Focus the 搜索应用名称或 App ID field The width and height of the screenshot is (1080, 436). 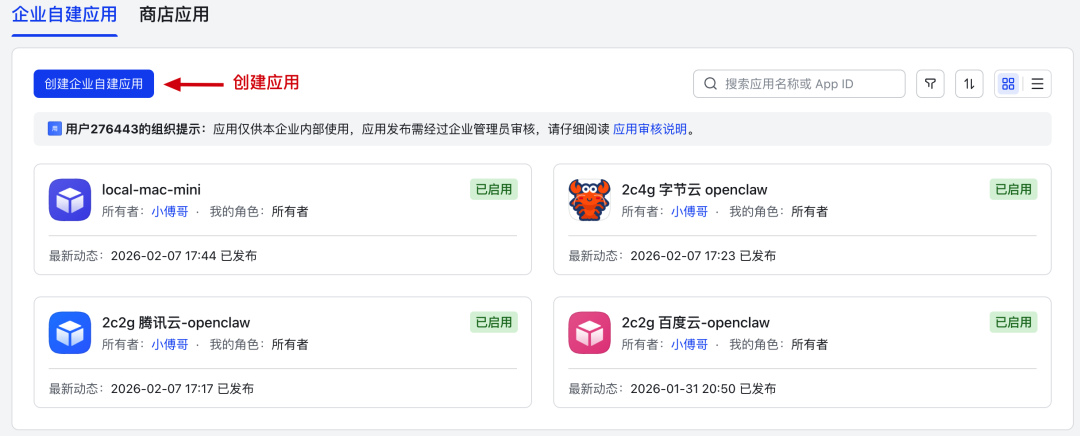[x=799, y=84]
